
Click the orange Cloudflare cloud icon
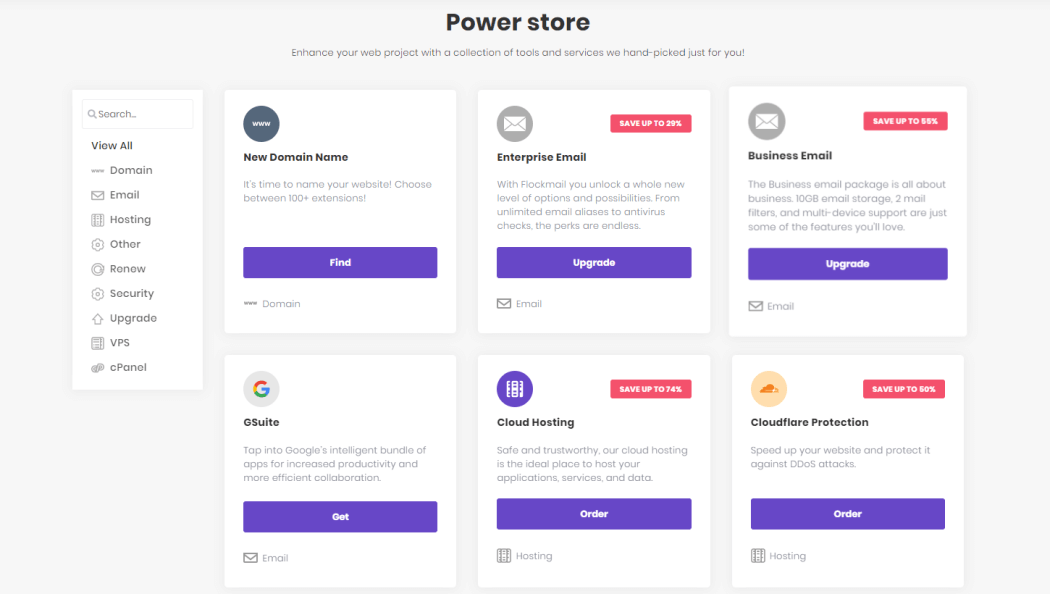[768, 388]
